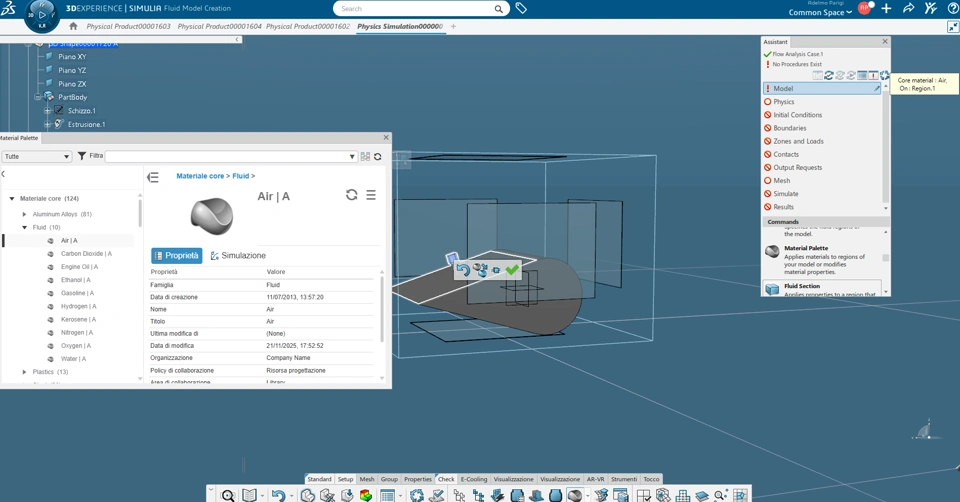This screenshot has width=960, height=502.
Task: Click the Fluid breadcrumb link
Action: point(241,176)
